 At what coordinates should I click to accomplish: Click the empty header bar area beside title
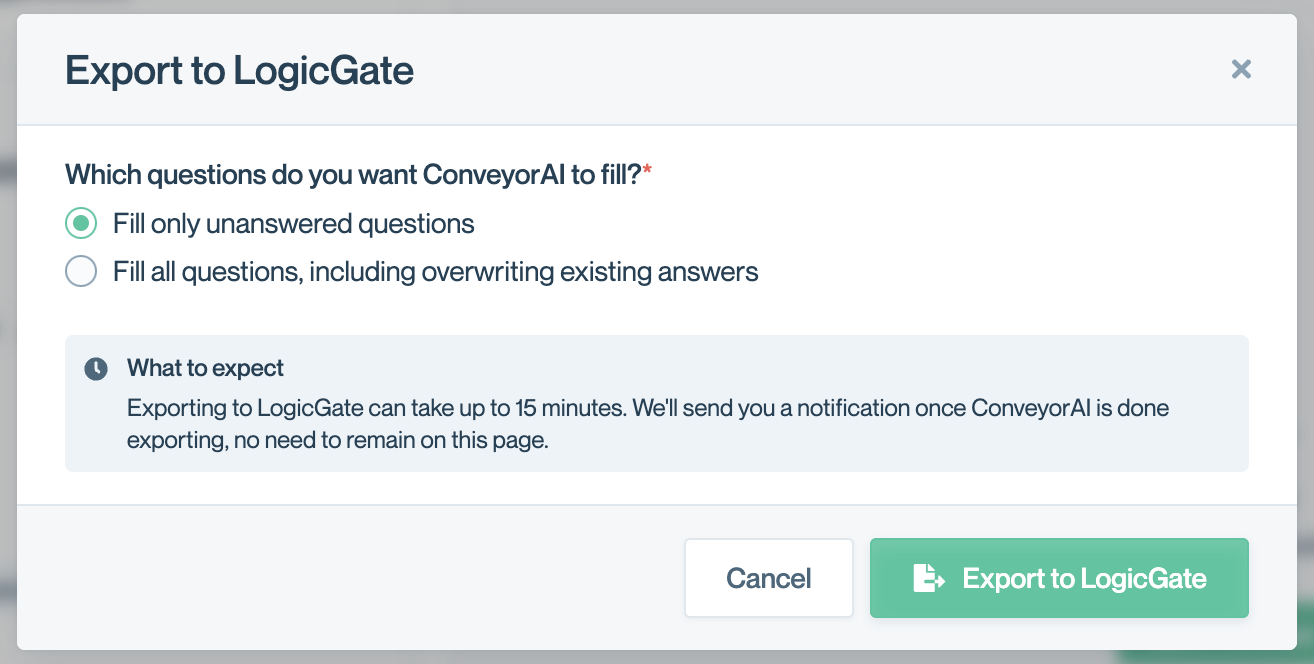pos(820,70)
